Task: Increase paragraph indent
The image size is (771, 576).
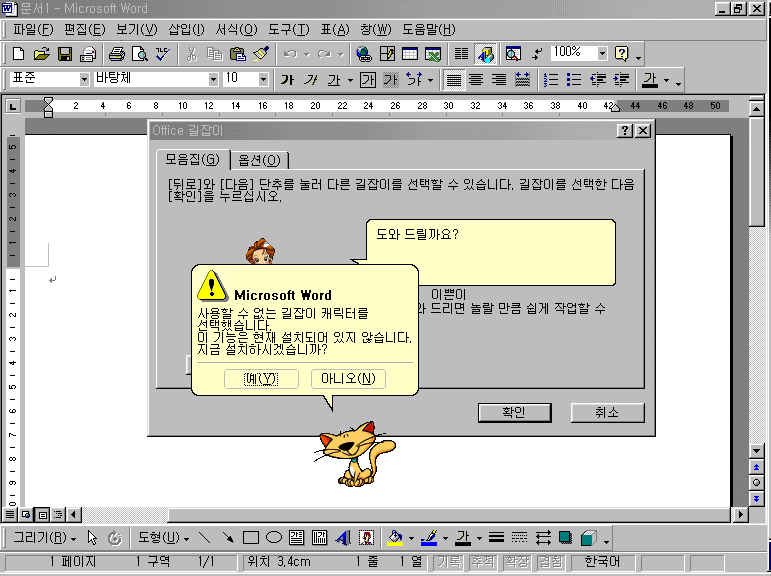Action: coord(622,80)
